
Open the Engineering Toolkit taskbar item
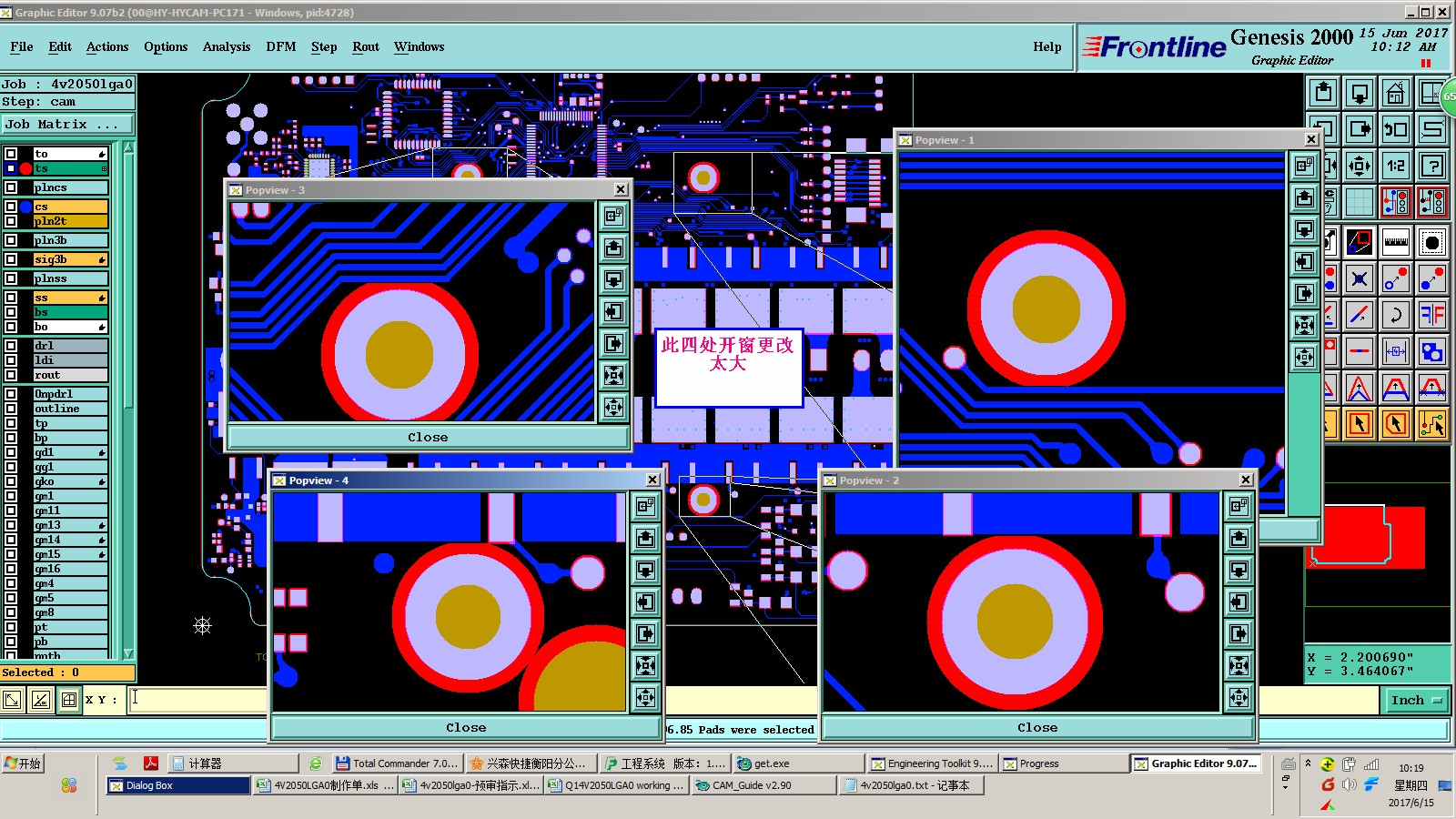pos(932,763)
